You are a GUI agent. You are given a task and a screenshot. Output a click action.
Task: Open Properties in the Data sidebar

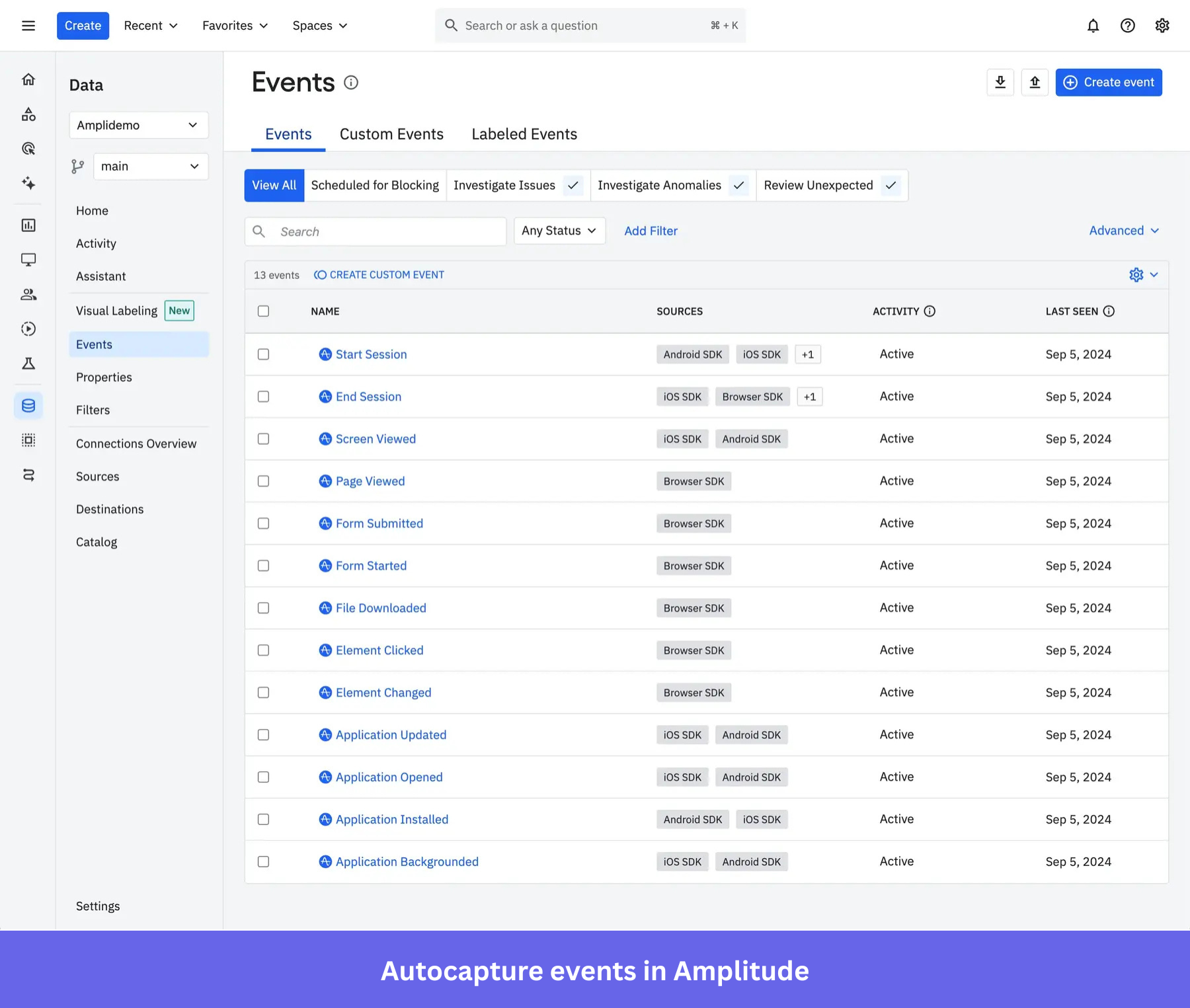(104, 377)
